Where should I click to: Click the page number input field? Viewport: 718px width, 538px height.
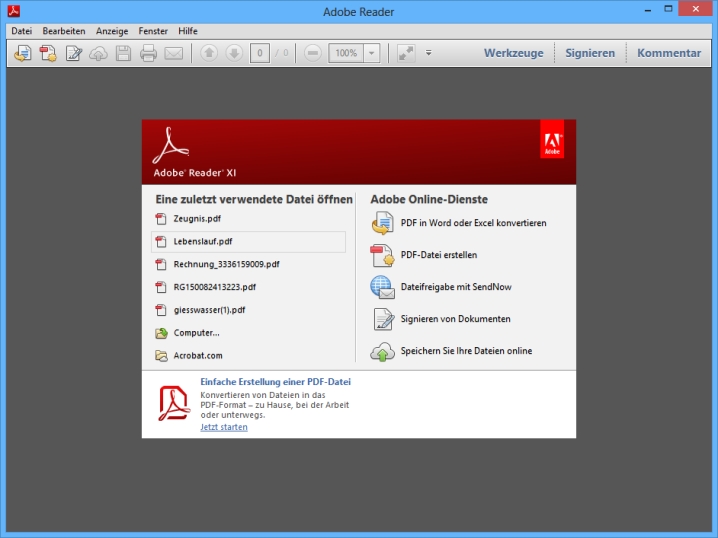pyautogui.click(x=258, y=53)
